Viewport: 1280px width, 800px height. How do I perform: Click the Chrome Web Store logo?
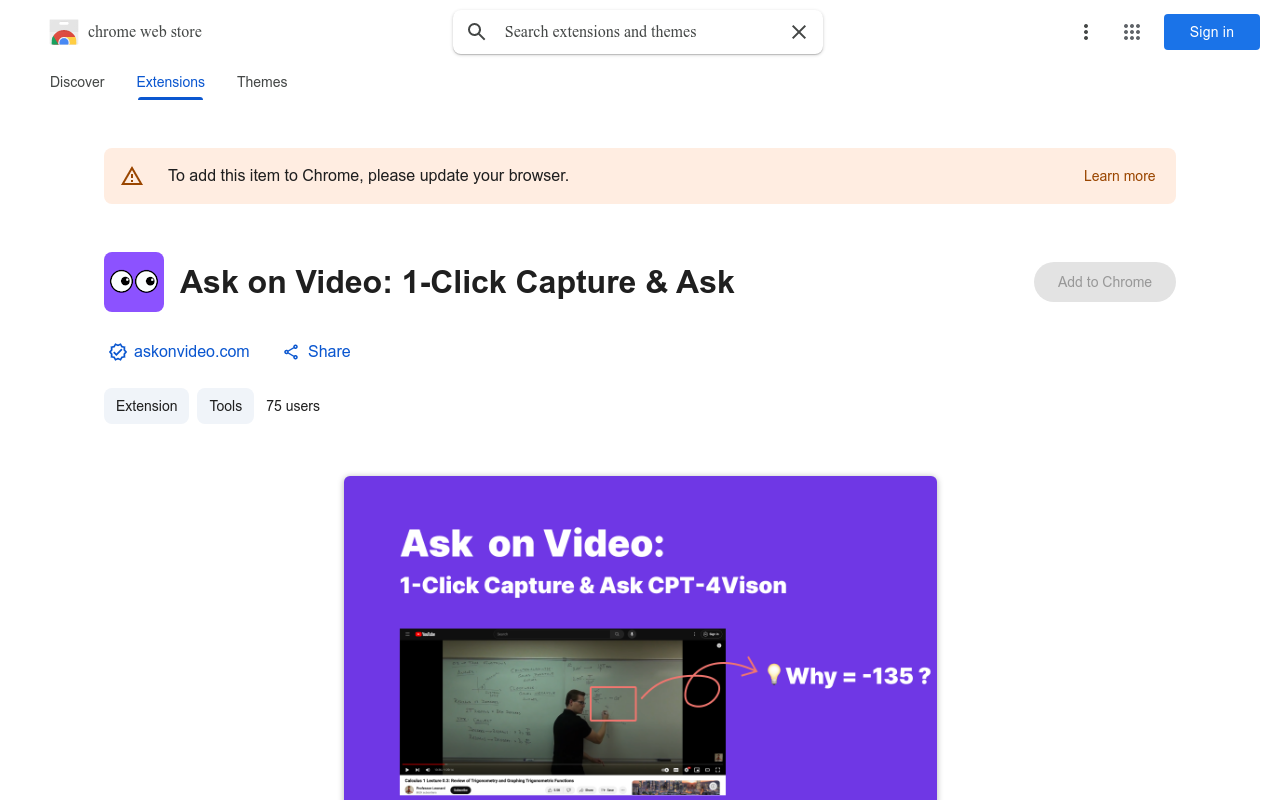tap(64, 32)
